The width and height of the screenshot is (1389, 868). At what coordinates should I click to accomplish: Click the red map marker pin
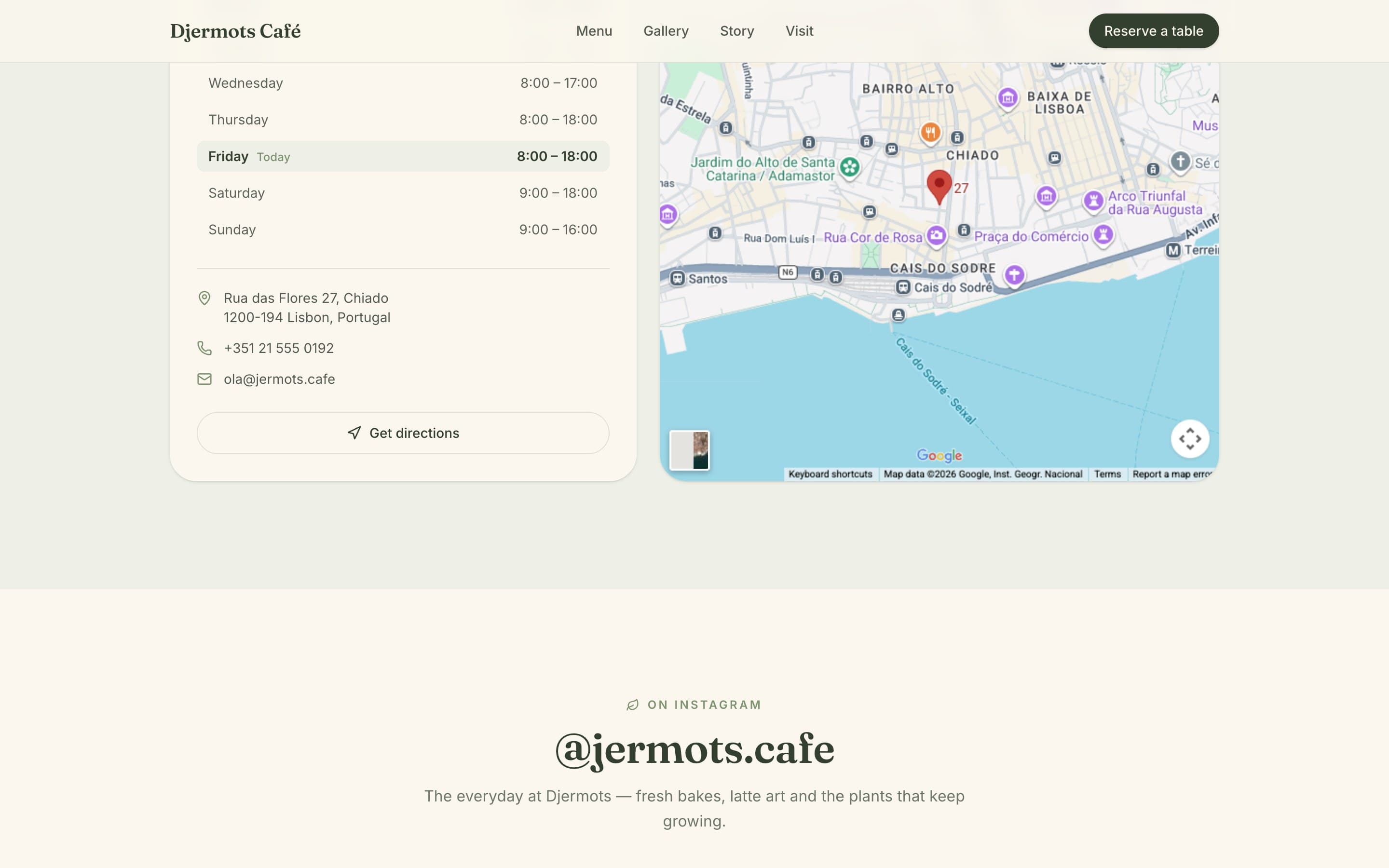tap(939, 186)
